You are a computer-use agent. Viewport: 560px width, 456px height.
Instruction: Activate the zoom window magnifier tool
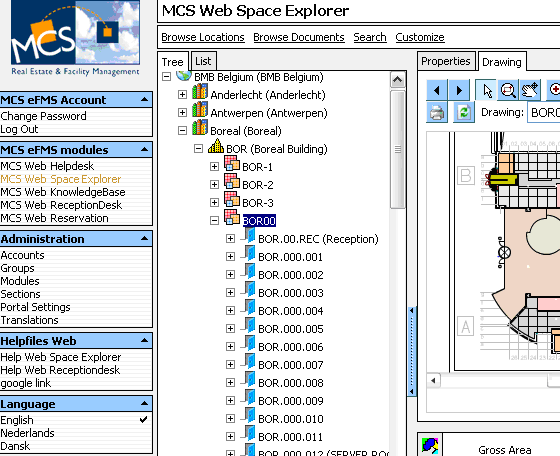(x=508, y=90)
